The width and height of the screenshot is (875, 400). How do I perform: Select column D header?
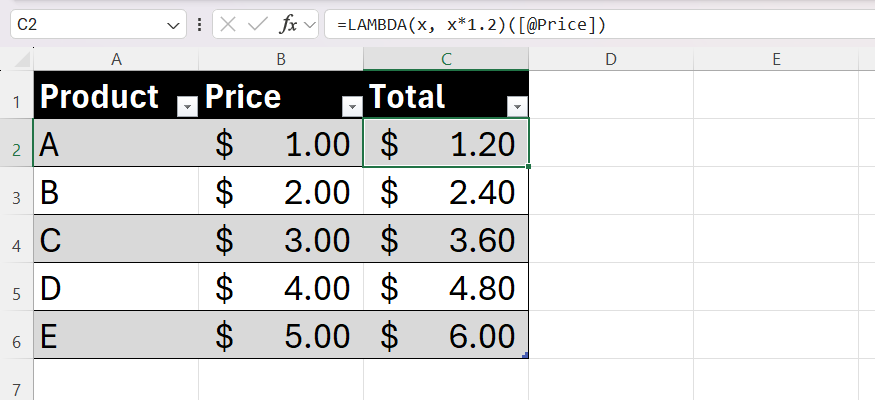pyautogui.click(x=611, y=59)
